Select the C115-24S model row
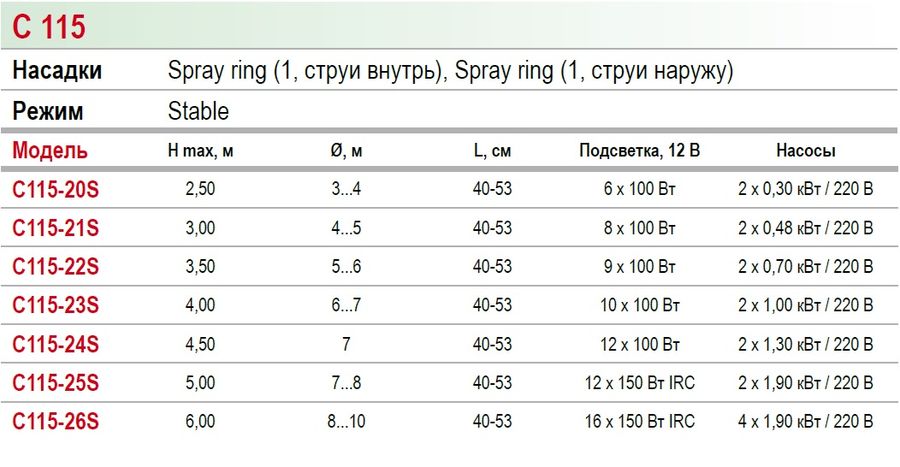900x467 pixels. click(55, 344)
